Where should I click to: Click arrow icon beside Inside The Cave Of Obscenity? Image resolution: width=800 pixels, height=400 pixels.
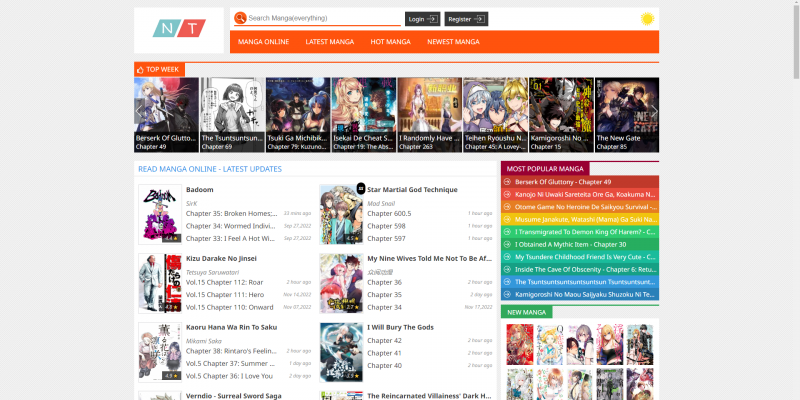coord(507,269)
